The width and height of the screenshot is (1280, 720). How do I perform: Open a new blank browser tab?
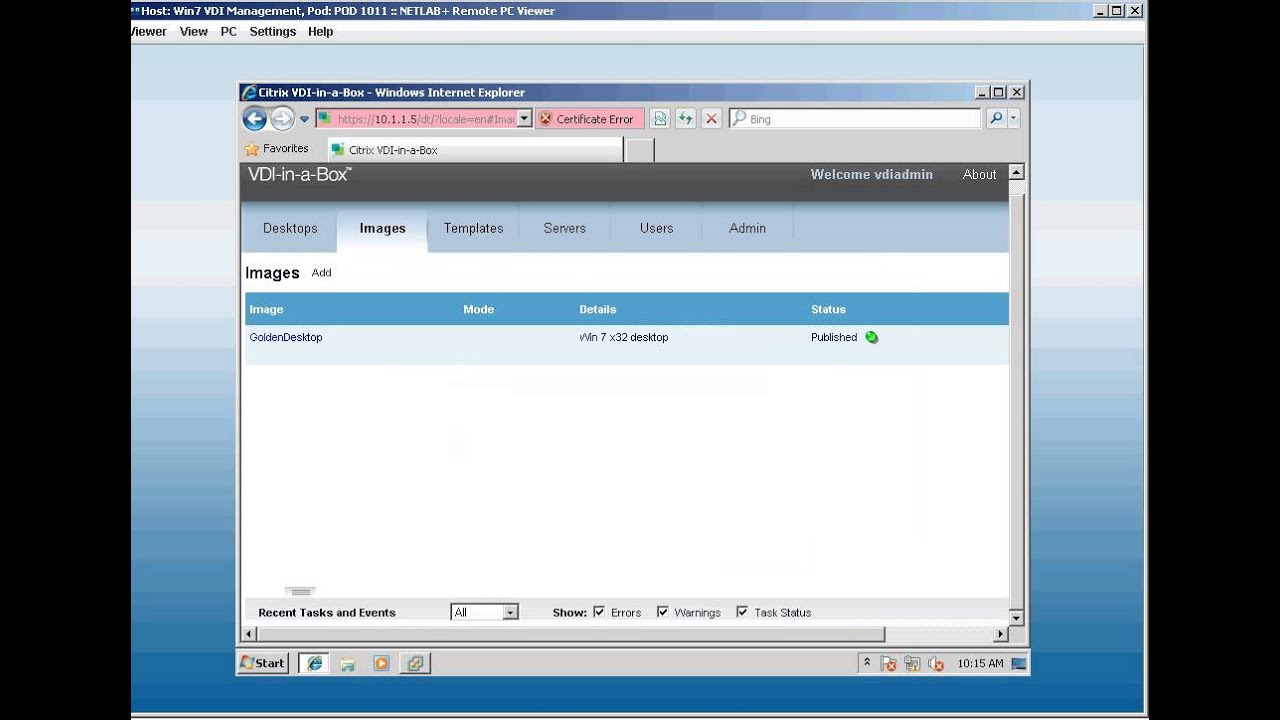[x=639, y=150]
